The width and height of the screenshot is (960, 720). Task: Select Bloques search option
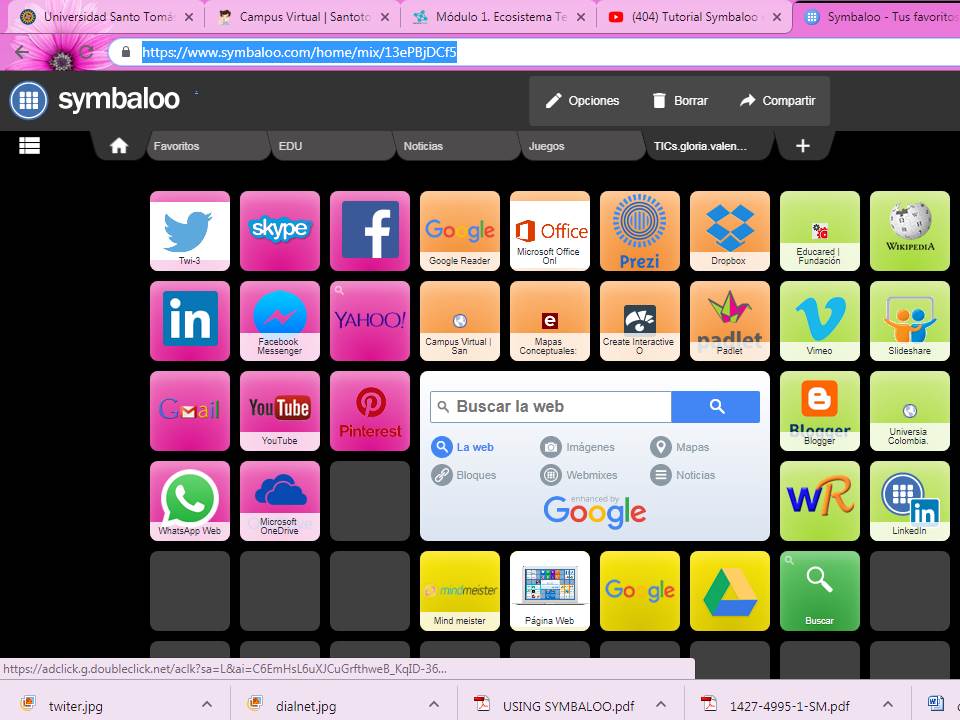tap(464, 475)
